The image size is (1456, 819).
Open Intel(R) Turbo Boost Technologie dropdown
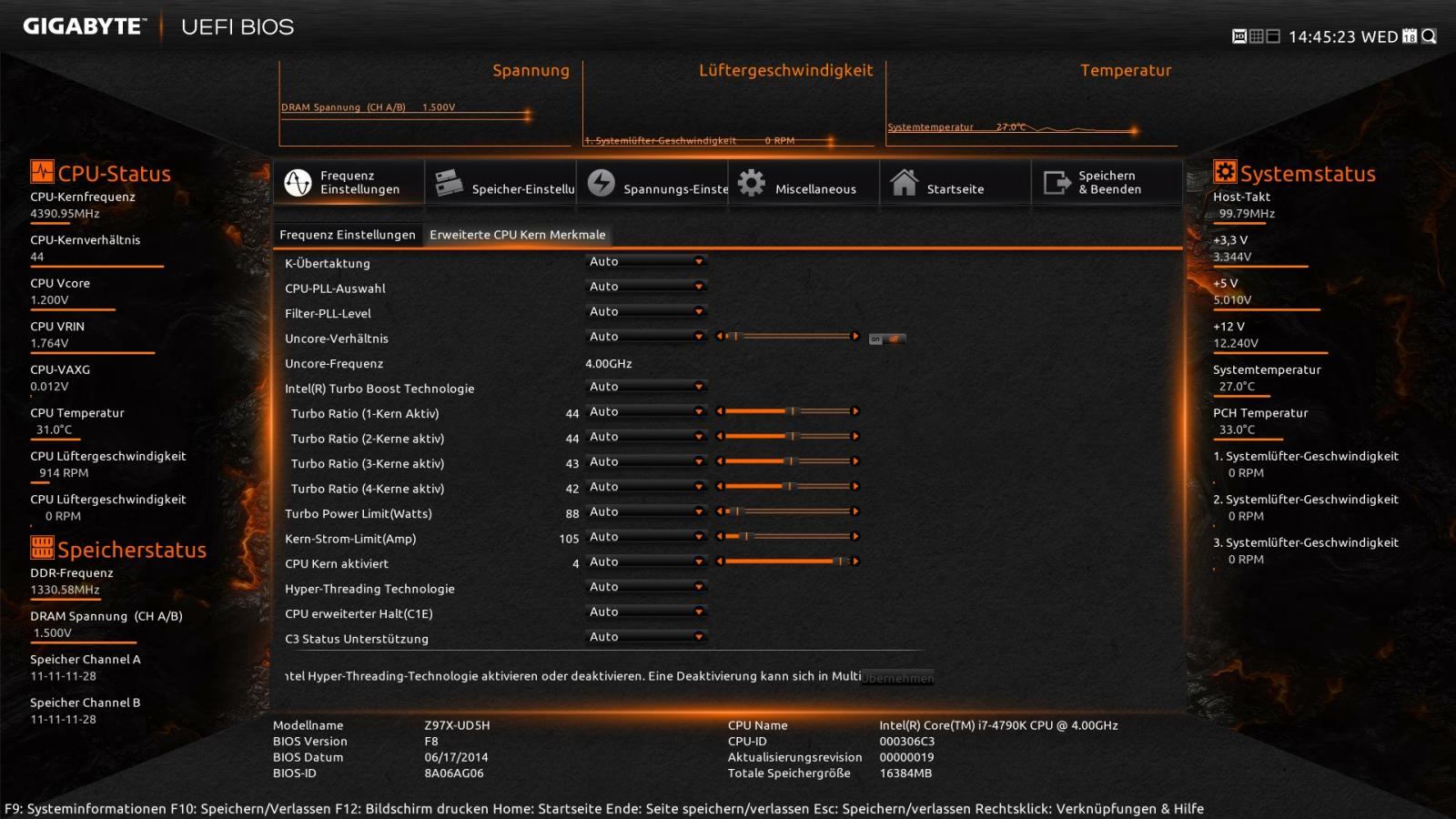point(646,387)
